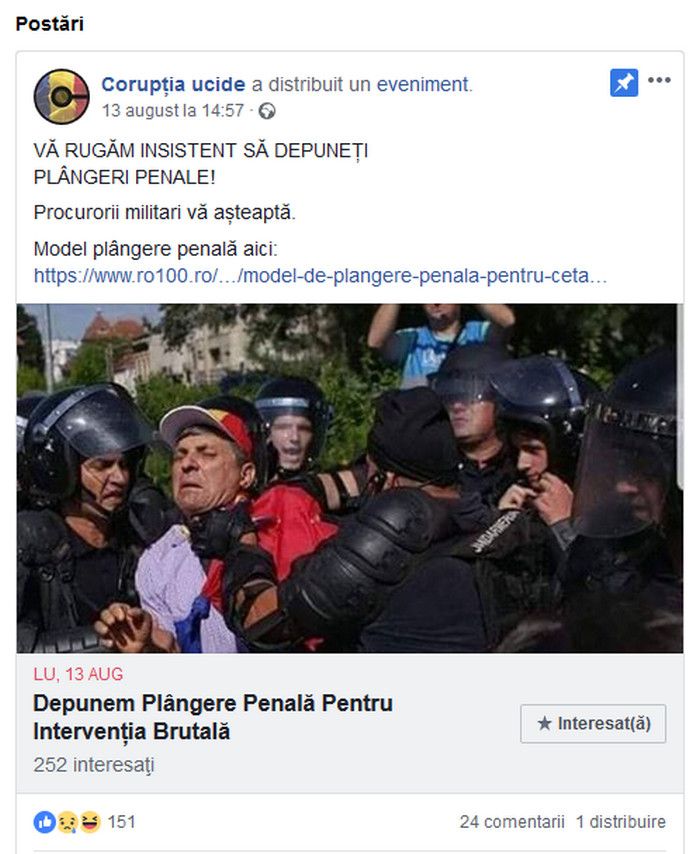Screen dimensions: 700x854
Task: Show the 151 reactions count list
Action: [121, 822]
